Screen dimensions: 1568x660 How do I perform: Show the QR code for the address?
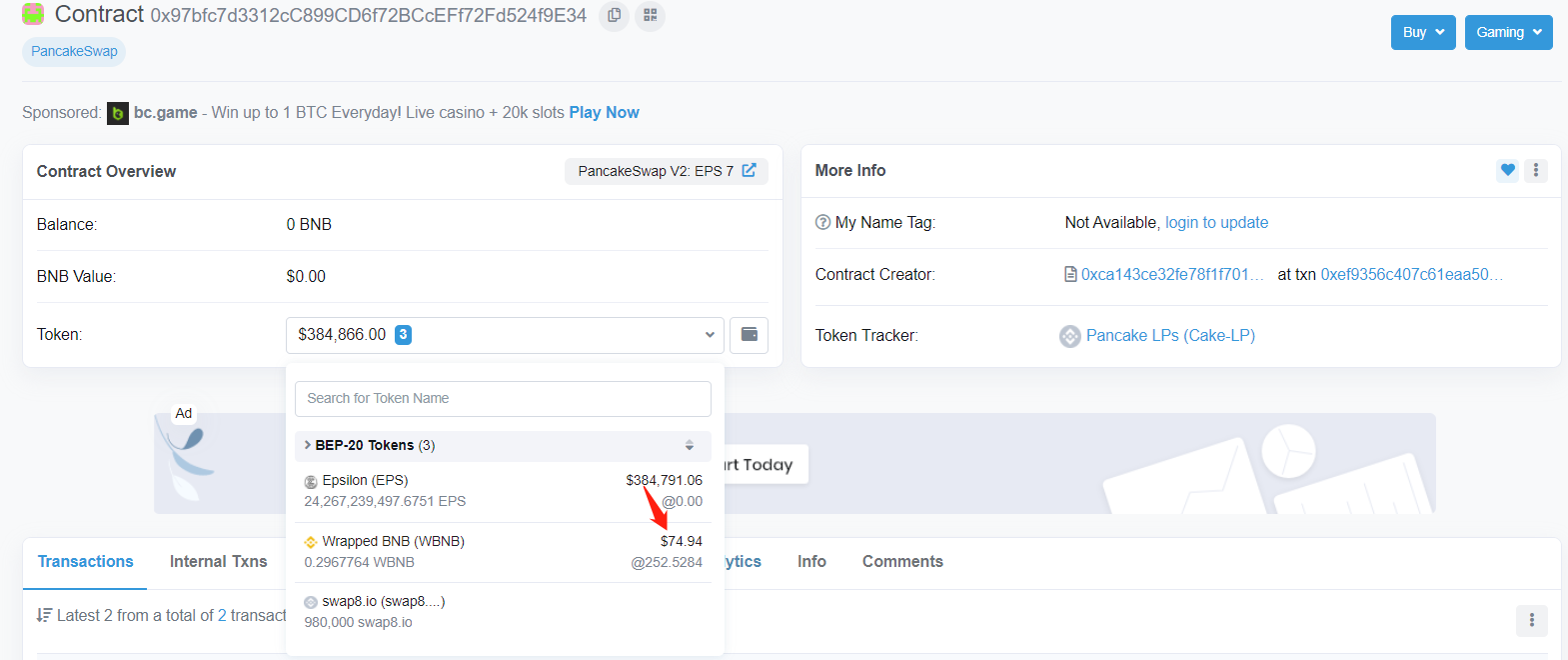(x=650, y=15)
